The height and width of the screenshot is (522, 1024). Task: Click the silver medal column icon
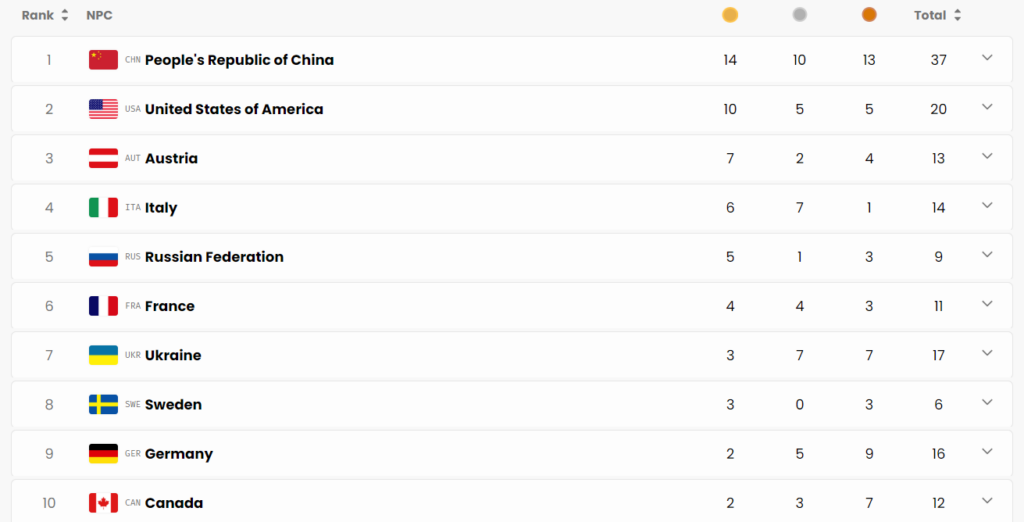pyautogui.click(x=799, y=15)
